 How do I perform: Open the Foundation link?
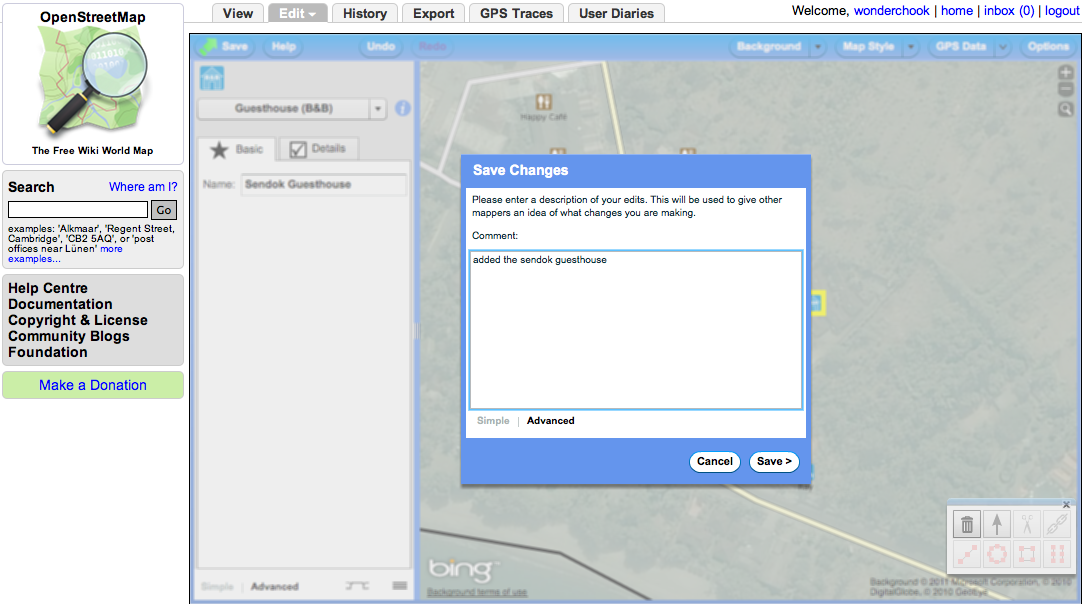[x=48, y=352]
